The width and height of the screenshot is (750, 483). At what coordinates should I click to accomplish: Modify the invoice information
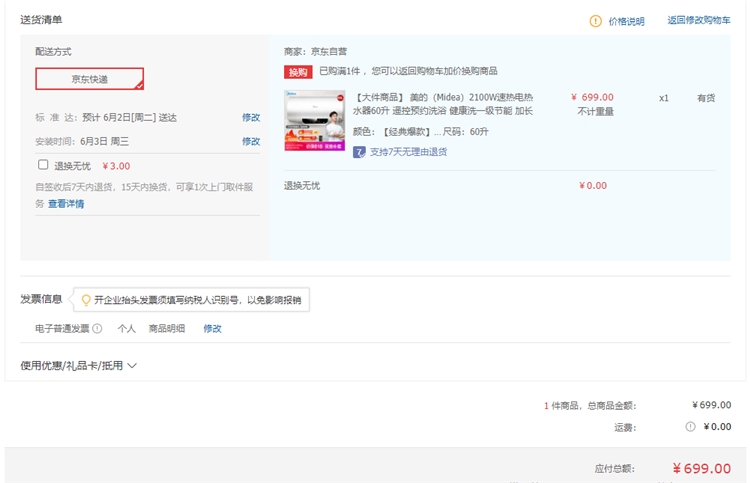point(212,329)
